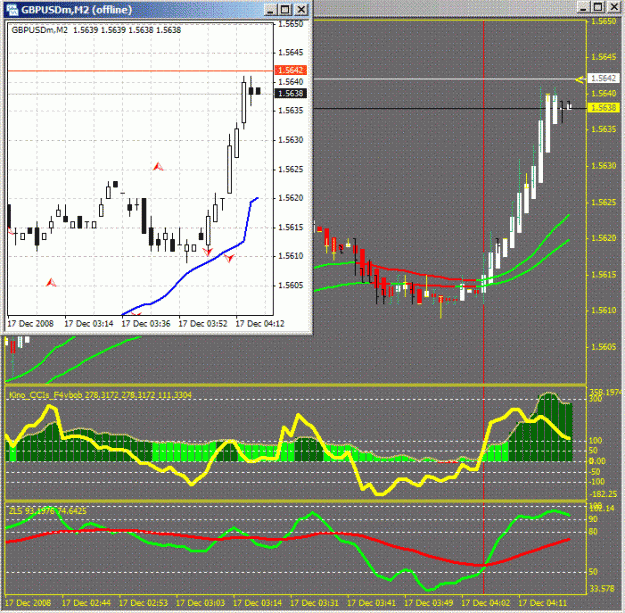Click the 17 Dec 04:02 time label on dark chart

pos(485,603)
